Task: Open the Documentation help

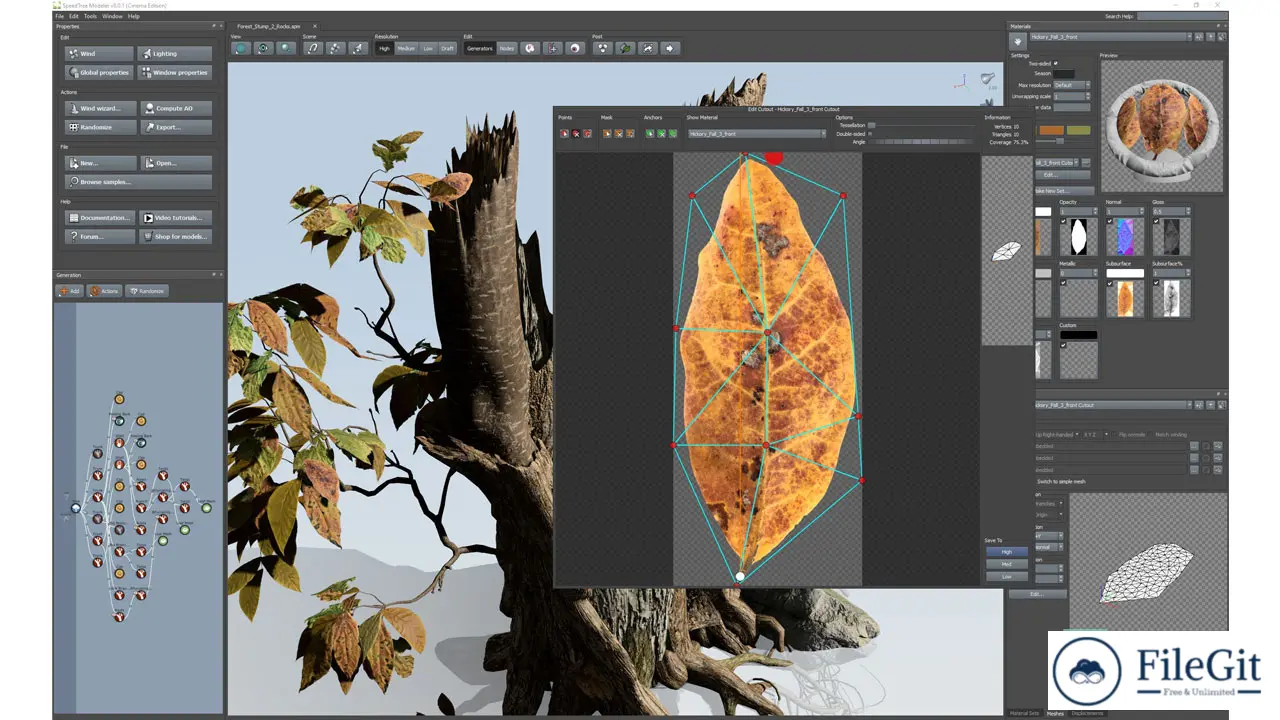Action: click(99, 218)
